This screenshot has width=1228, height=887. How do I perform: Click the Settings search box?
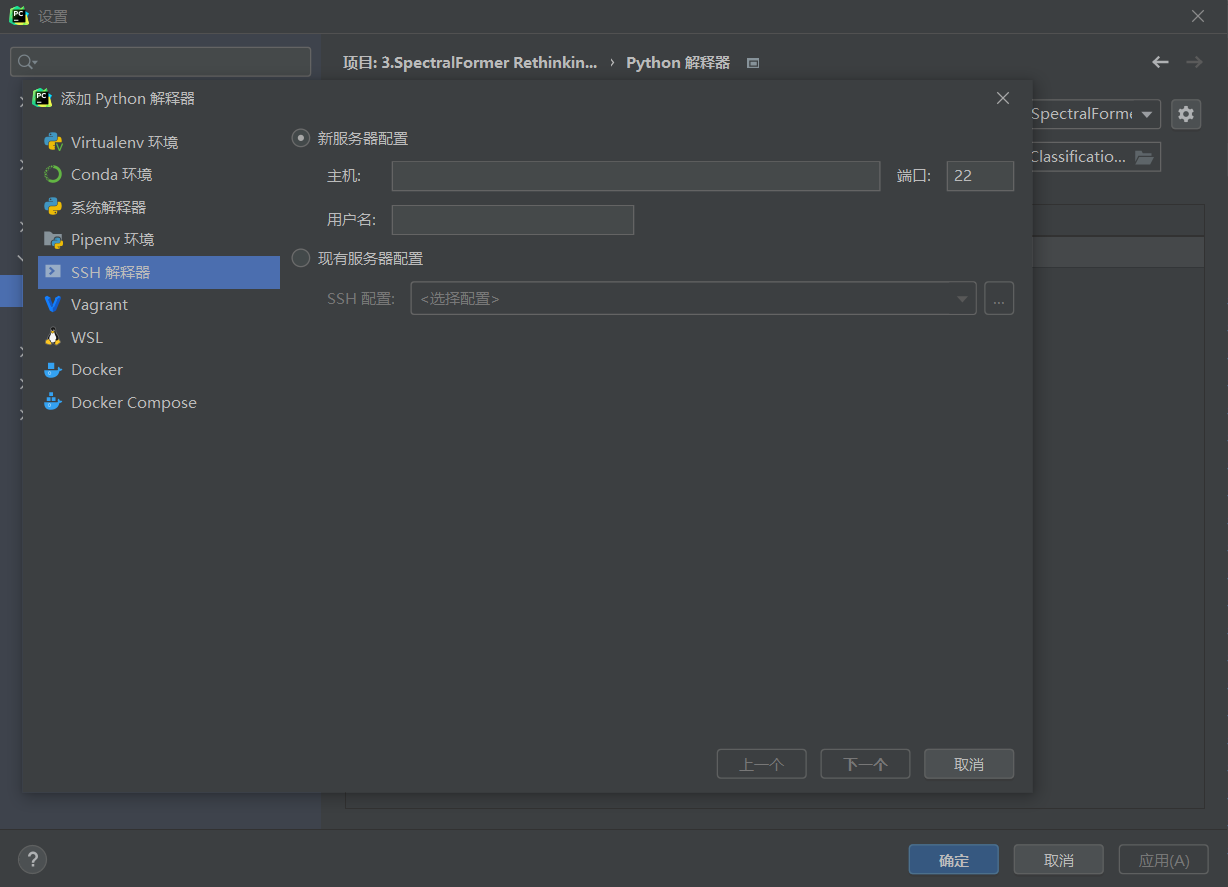[161, 62]
